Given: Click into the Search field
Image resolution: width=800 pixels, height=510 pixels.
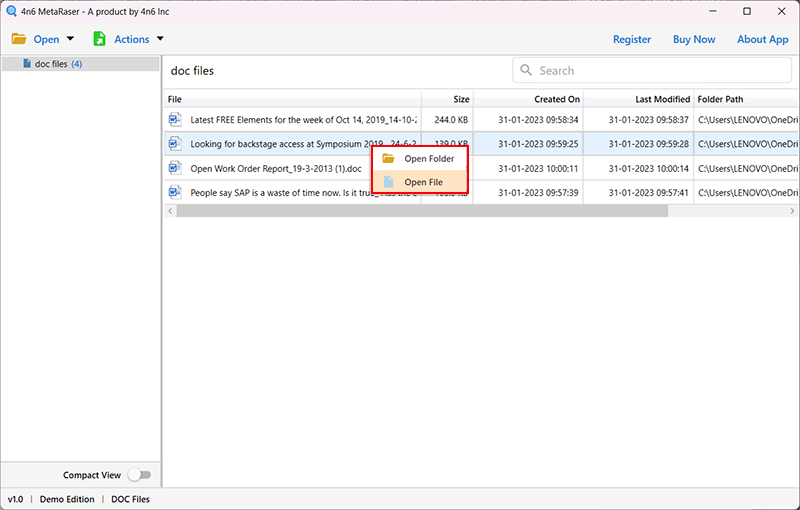Looking at the screenshot, I should (x=652, y=70).
